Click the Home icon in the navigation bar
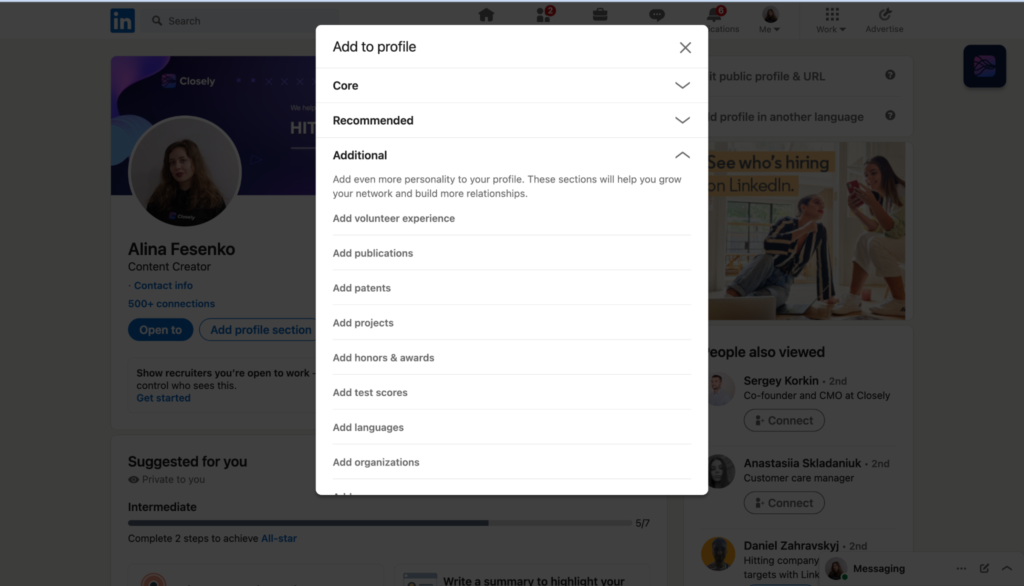Viewport: 1024px width, 586px height. coord(486,15)
